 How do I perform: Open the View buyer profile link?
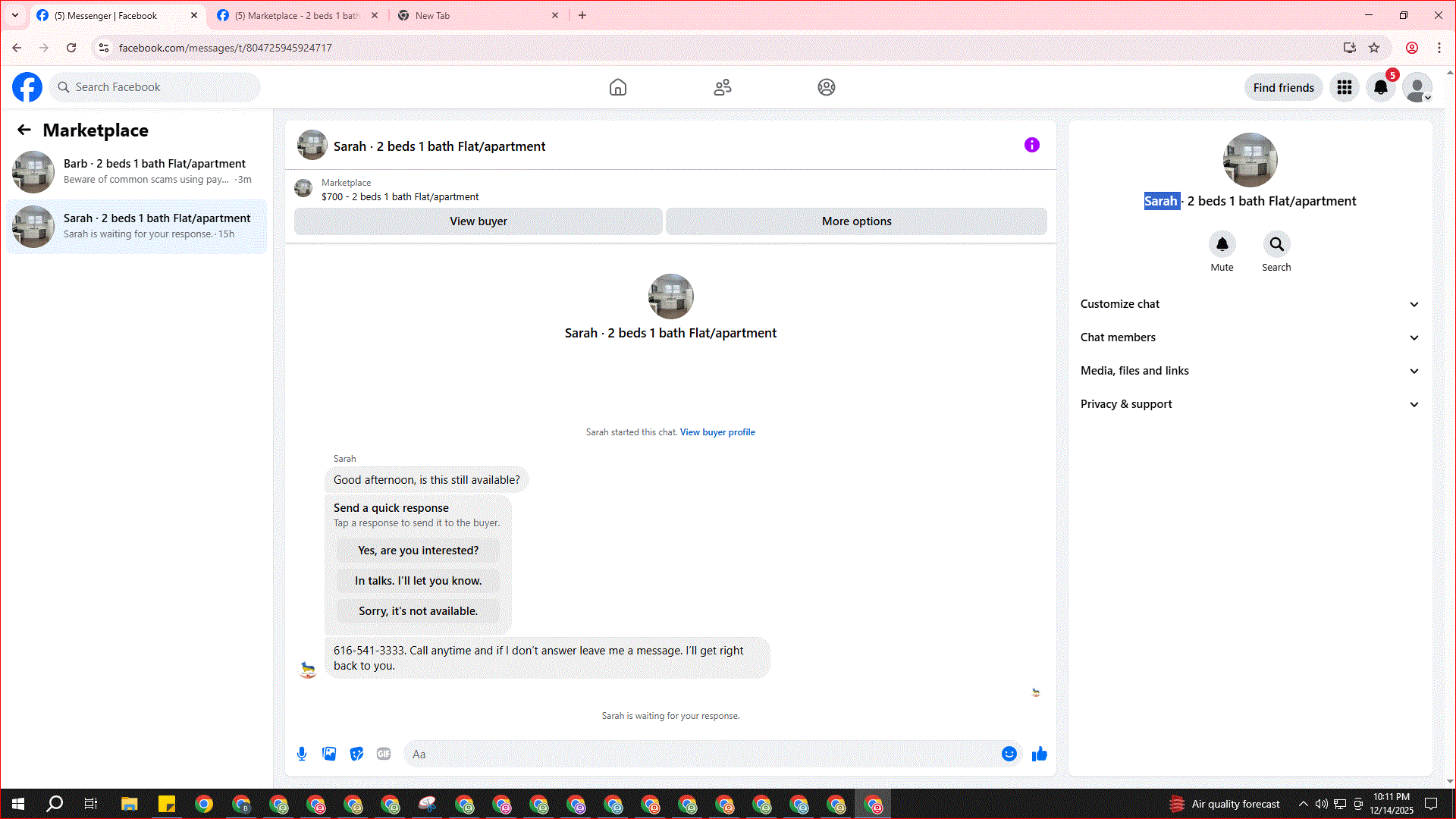point(717,432)
